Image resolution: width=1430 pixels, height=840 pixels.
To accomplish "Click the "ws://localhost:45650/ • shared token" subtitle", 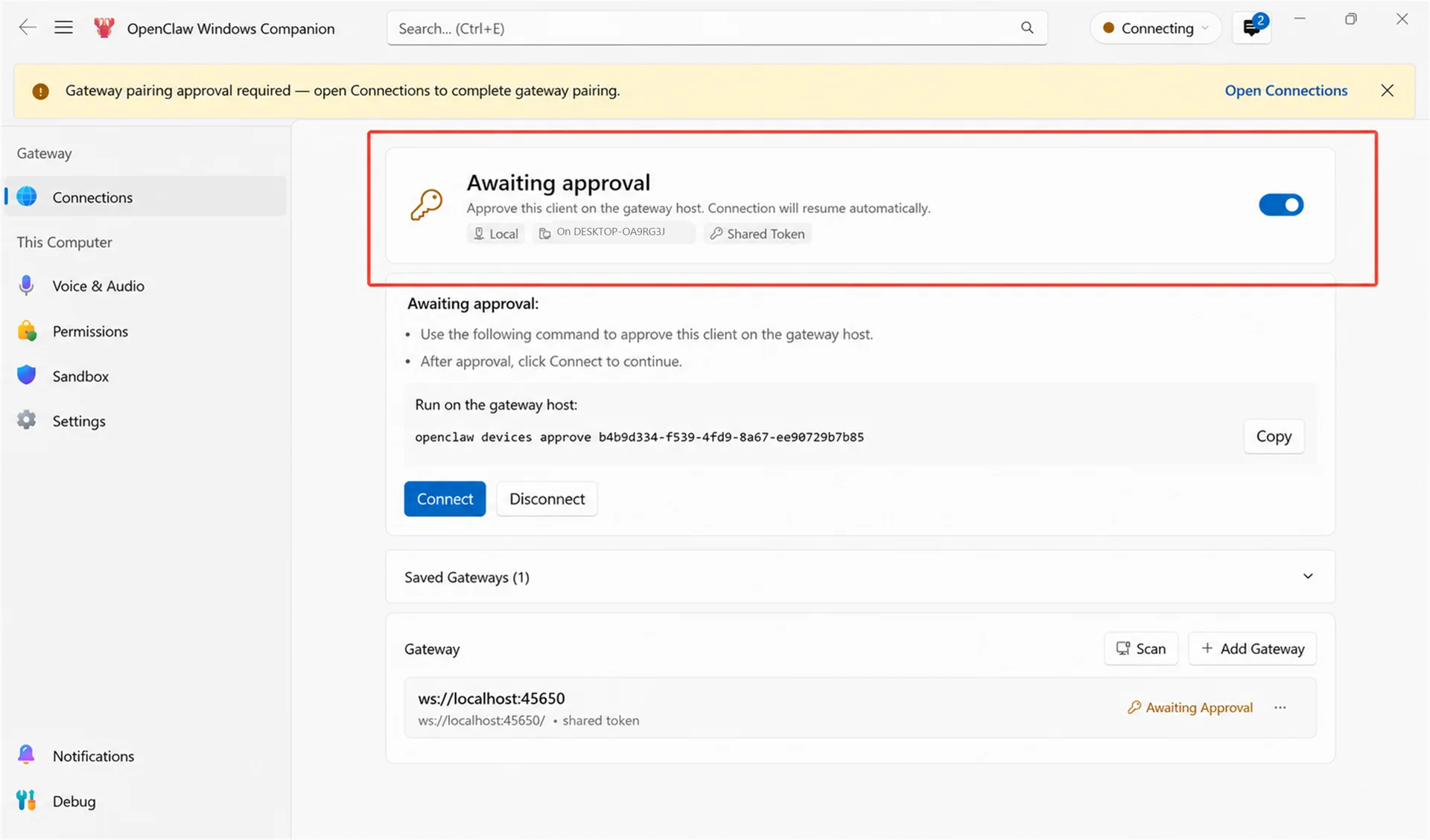I will pos(529,721).
